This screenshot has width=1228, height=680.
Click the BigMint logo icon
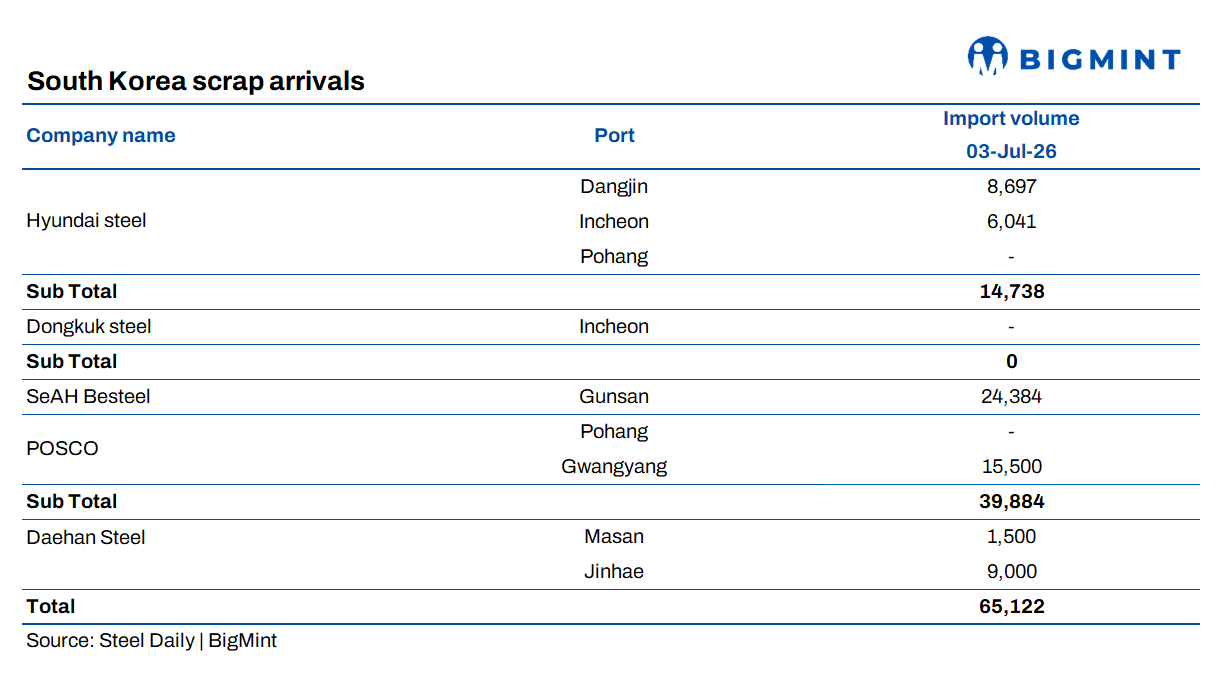pos(987,56)
